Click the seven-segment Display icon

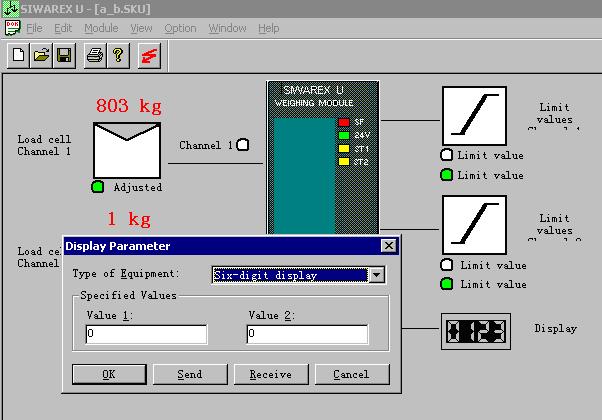[x=476, y=331]
